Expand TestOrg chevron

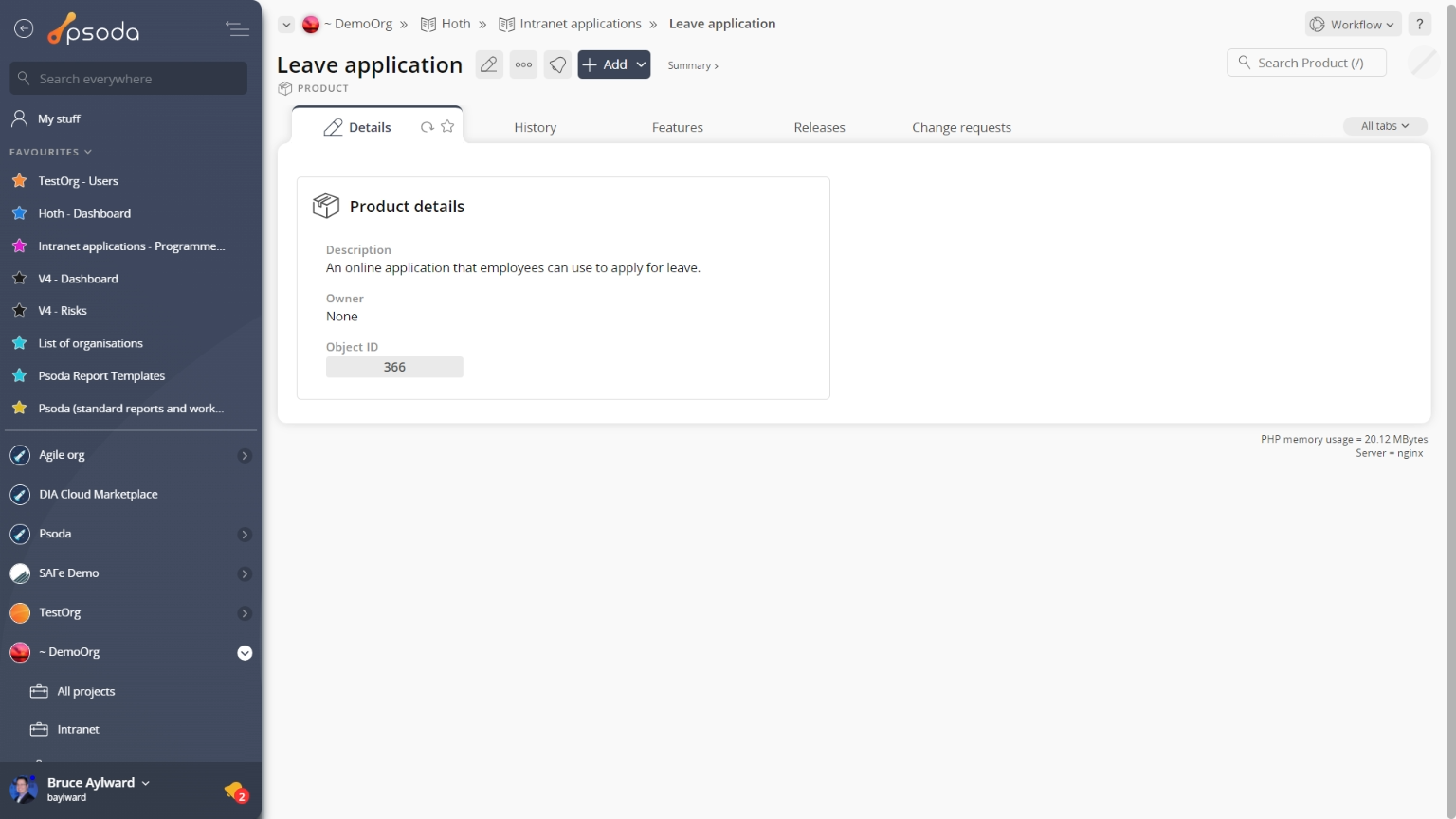[x=245, y=613]
